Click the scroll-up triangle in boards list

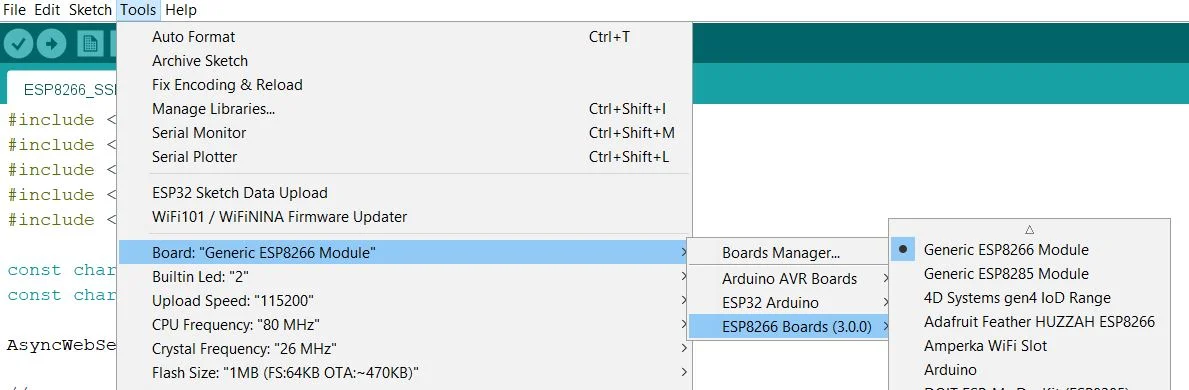pos(1029,228)
